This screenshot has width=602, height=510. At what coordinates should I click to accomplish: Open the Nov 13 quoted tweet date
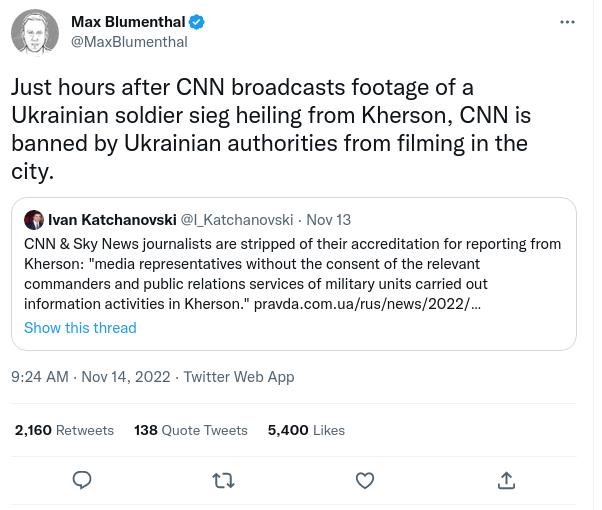(328, 220)
